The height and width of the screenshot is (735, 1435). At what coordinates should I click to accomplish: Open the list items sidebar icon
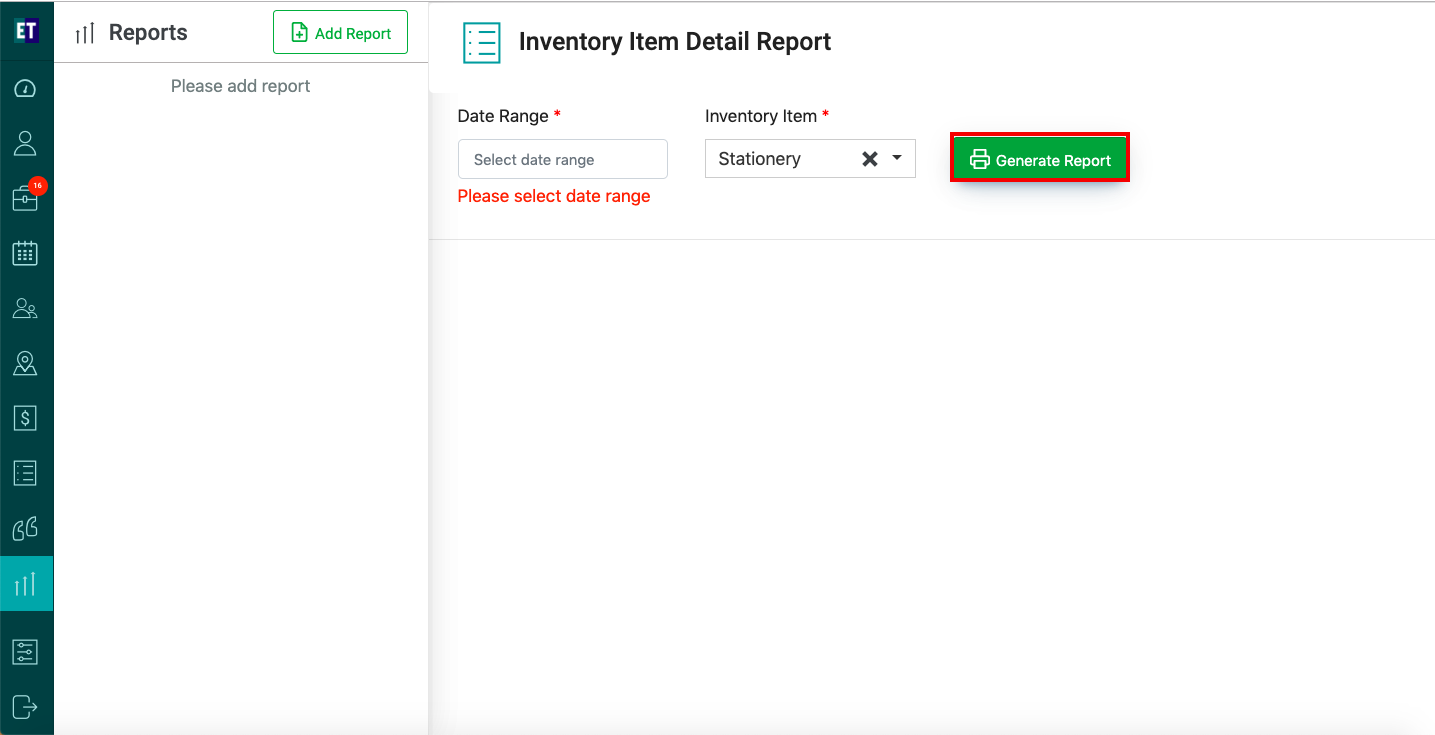26,473
